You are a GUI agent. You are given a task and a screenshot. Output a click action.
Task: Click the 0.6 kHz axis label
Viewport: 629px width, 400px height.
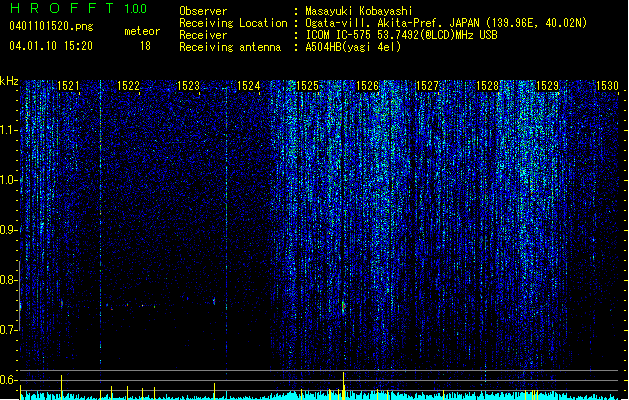pos(8,380)
